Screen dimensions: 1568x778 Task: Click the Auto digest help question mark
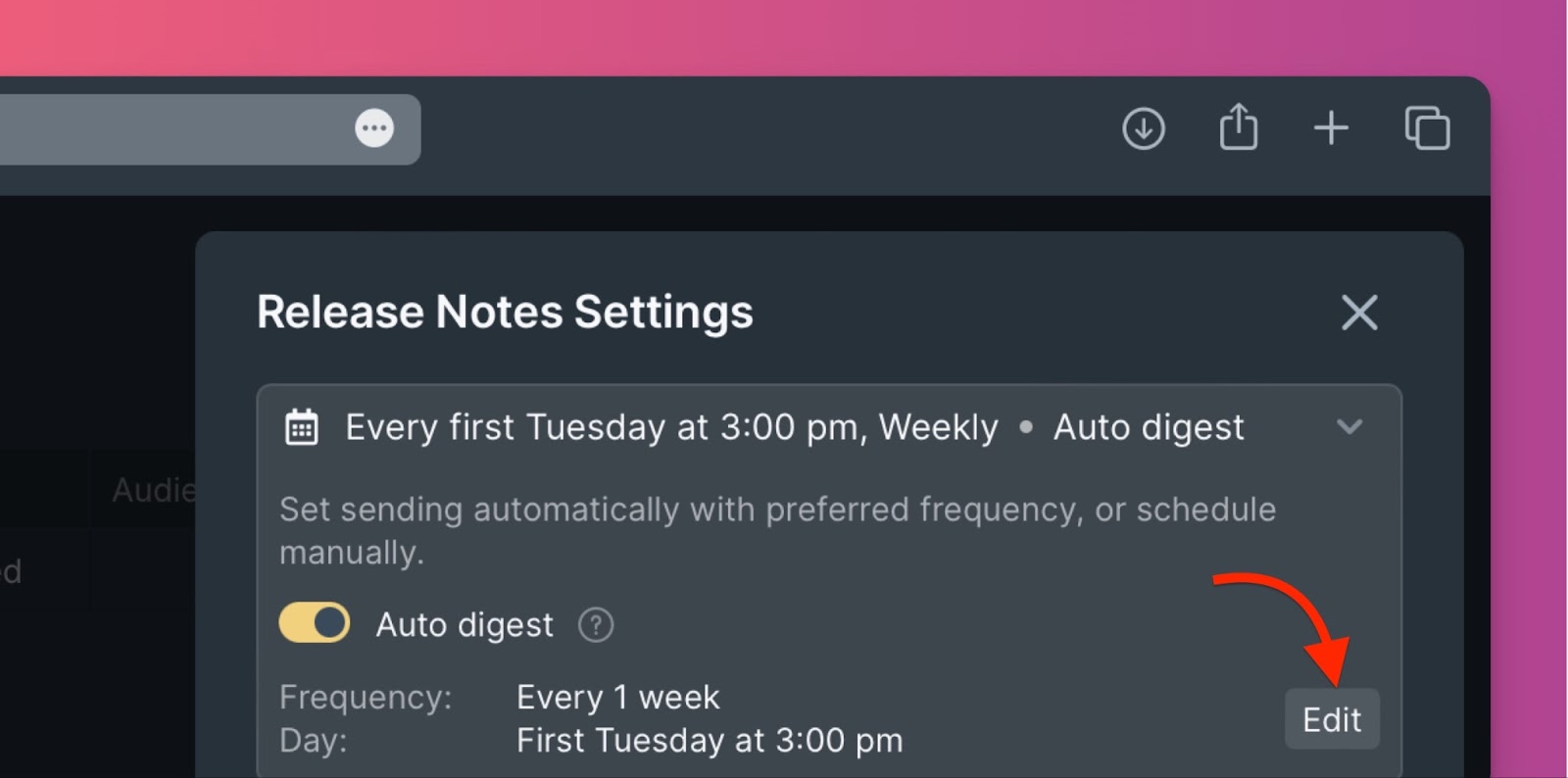pyautogui.click(x=596, y=625)
